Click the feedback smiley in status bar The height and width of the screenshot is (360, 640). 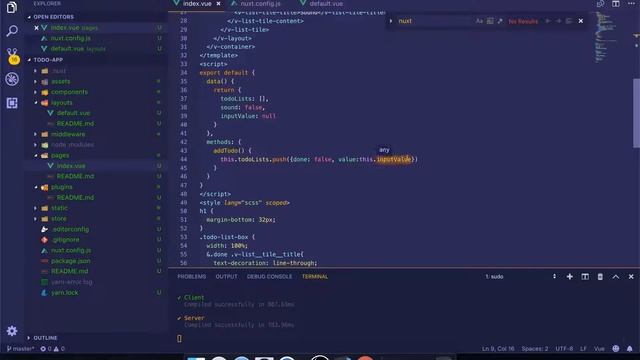[616, 349]
